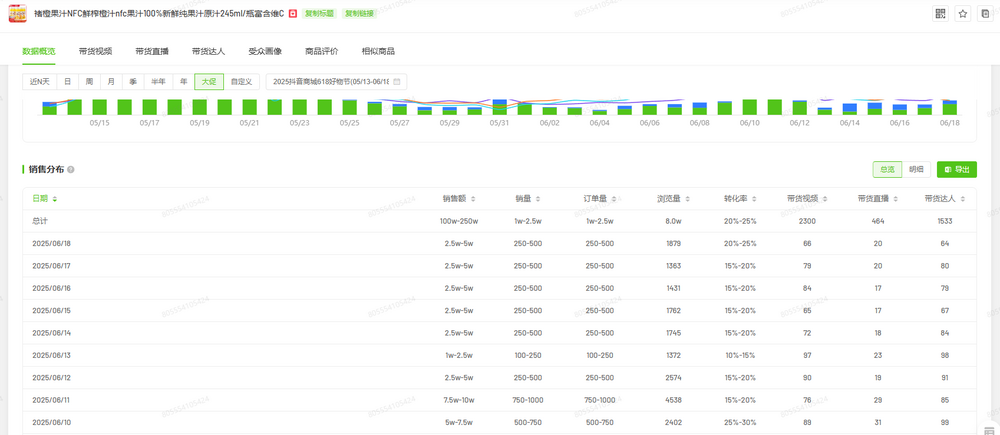This screenshot has width=1000, height=435.
Task: Select the 总览 view toggle
Action: click(886, 170)
